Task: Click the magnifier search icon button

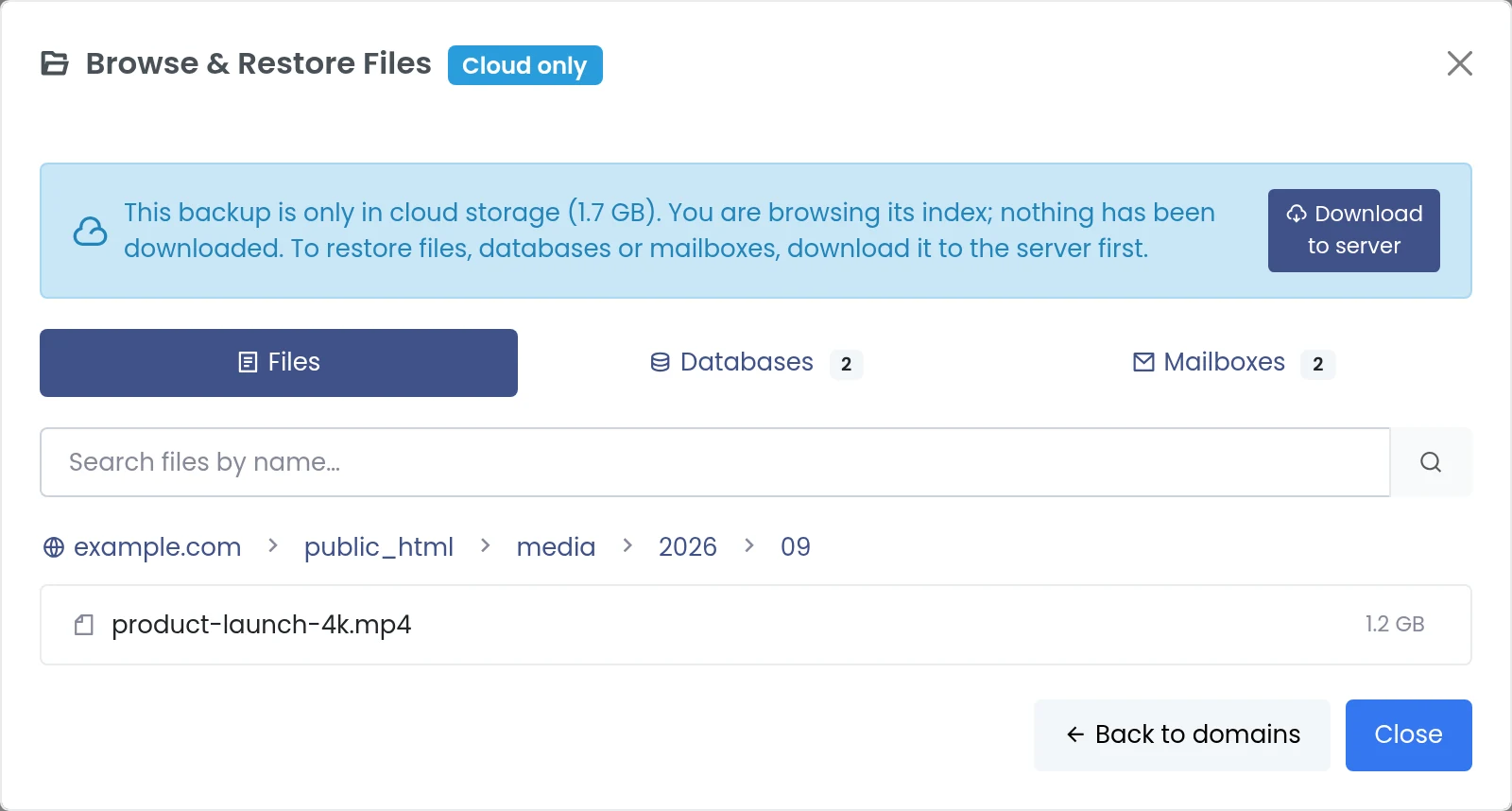Action: tap(1431, 462)
